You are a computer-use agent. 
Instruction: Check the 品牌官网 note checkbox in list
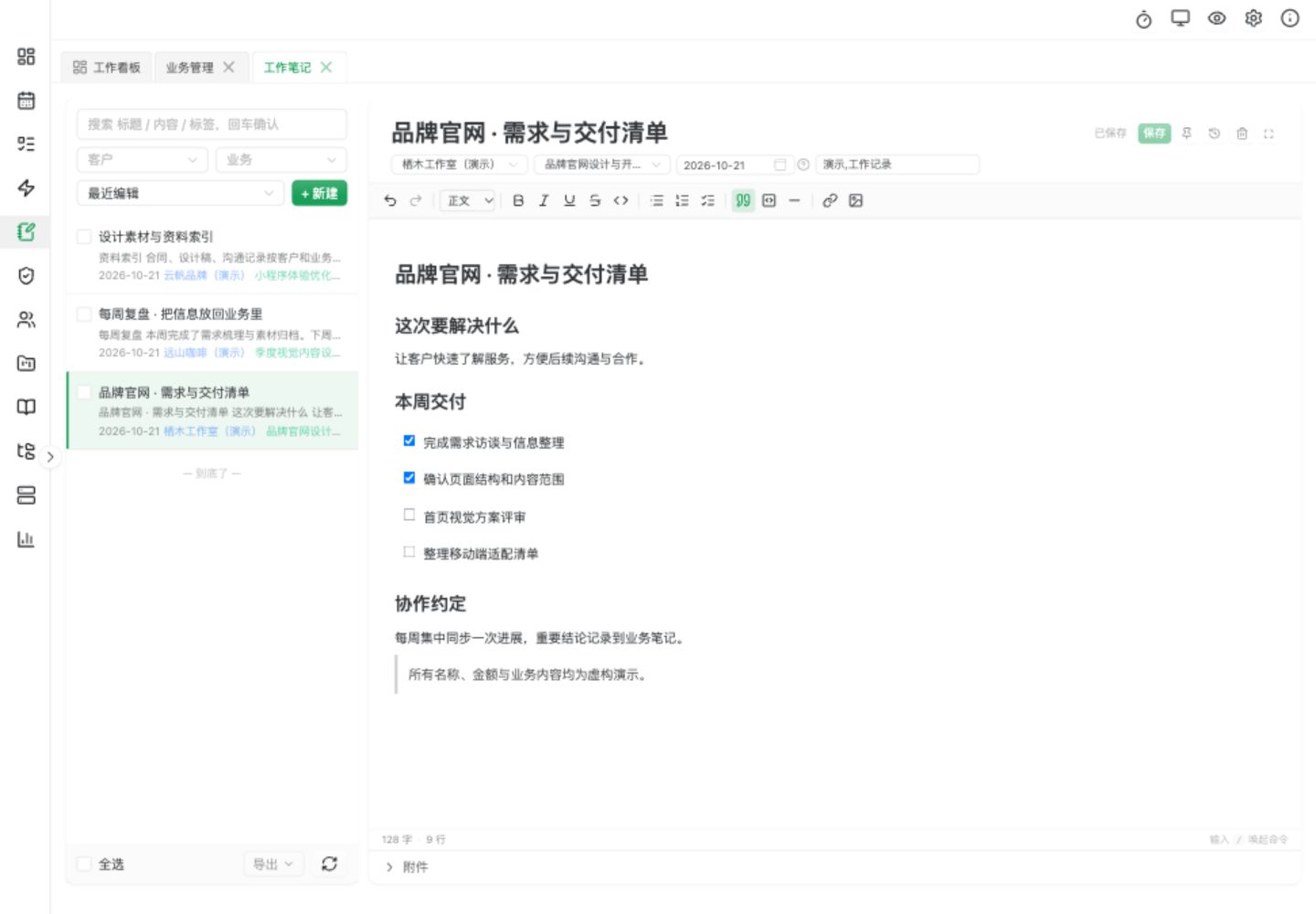[x=84, y=392]
